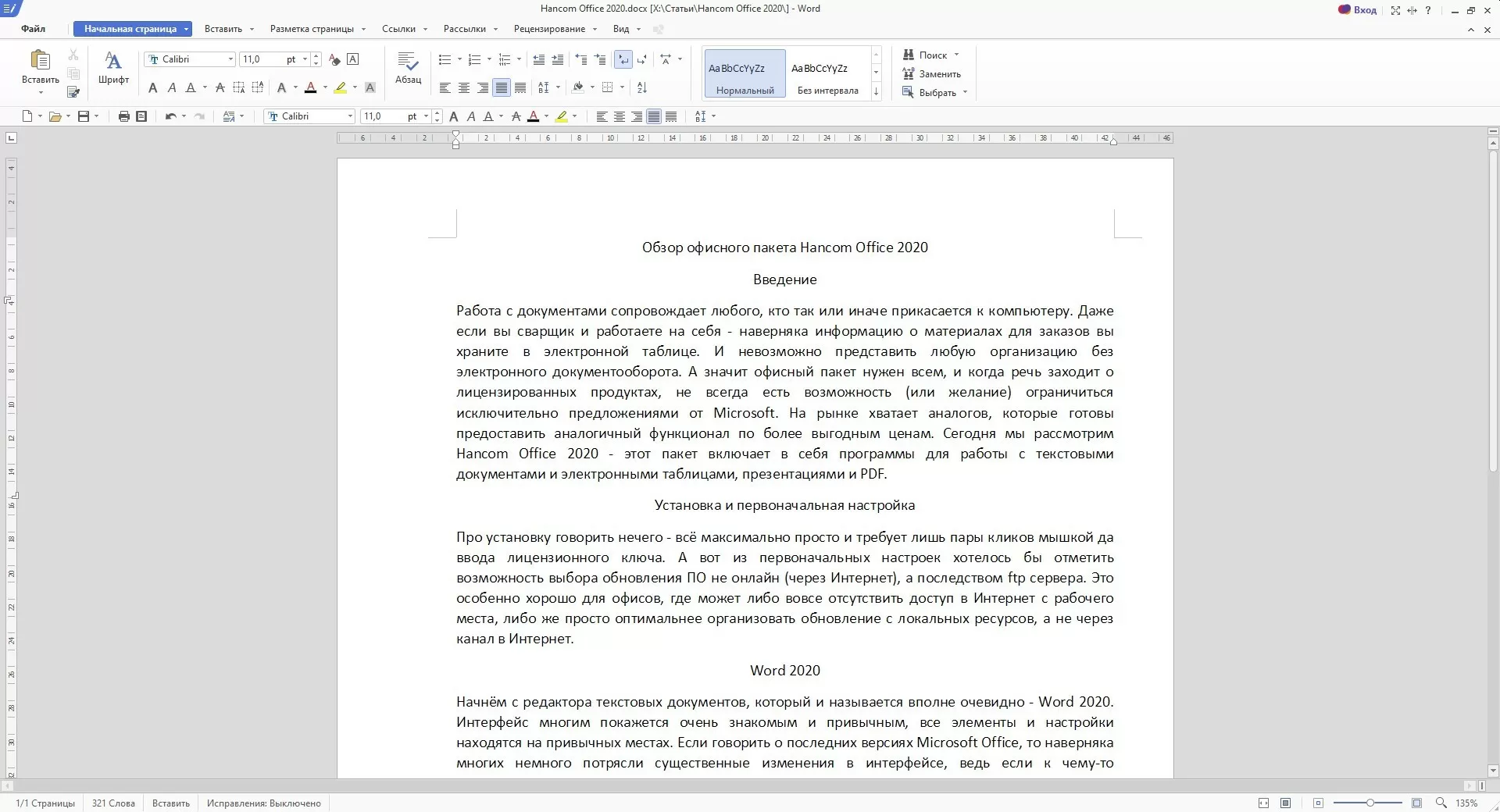The width and height of the screenshot is (1500, 812).
Task: Open the Рецензирование tab
Action: point(549,29)
